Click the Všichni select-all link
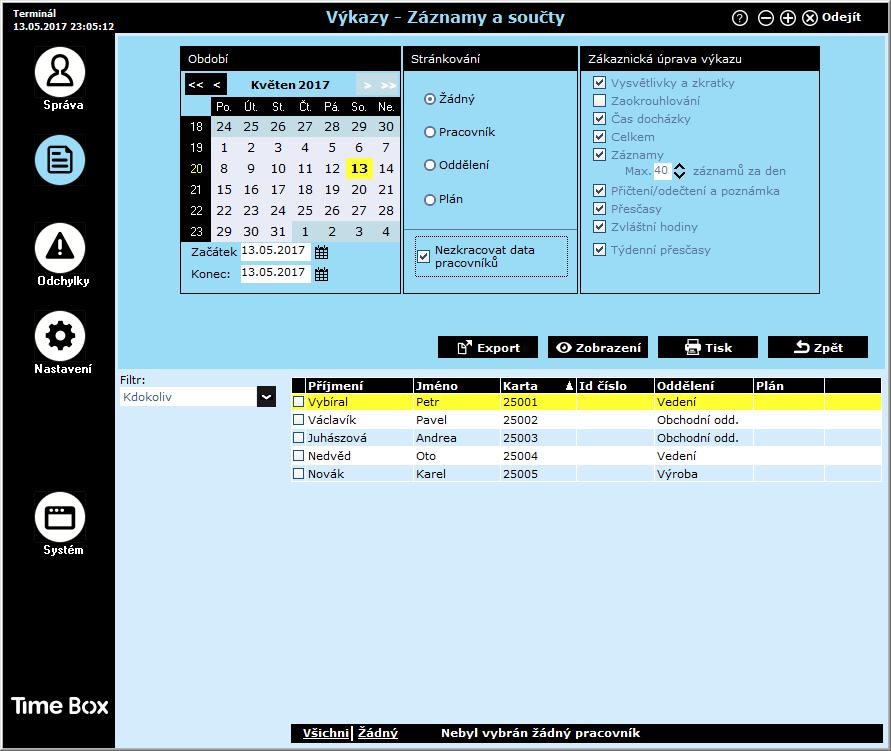The height and width of the screenshot is (751, 891). pyautogui.click(x=326, y=733)
